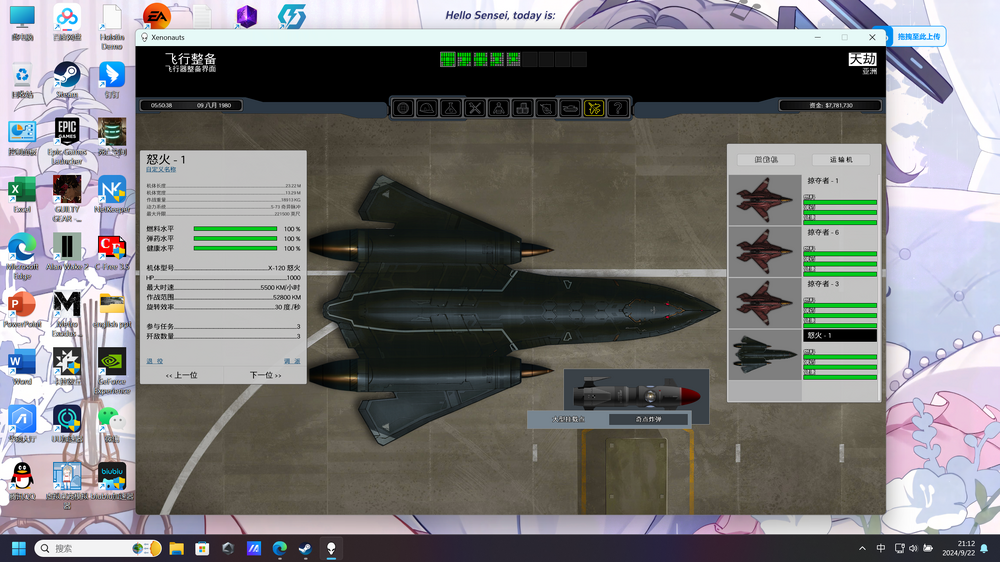Open the Word desktop shortcut
Viewport: 1000px width, 562px height.
(x=22, y=367)
